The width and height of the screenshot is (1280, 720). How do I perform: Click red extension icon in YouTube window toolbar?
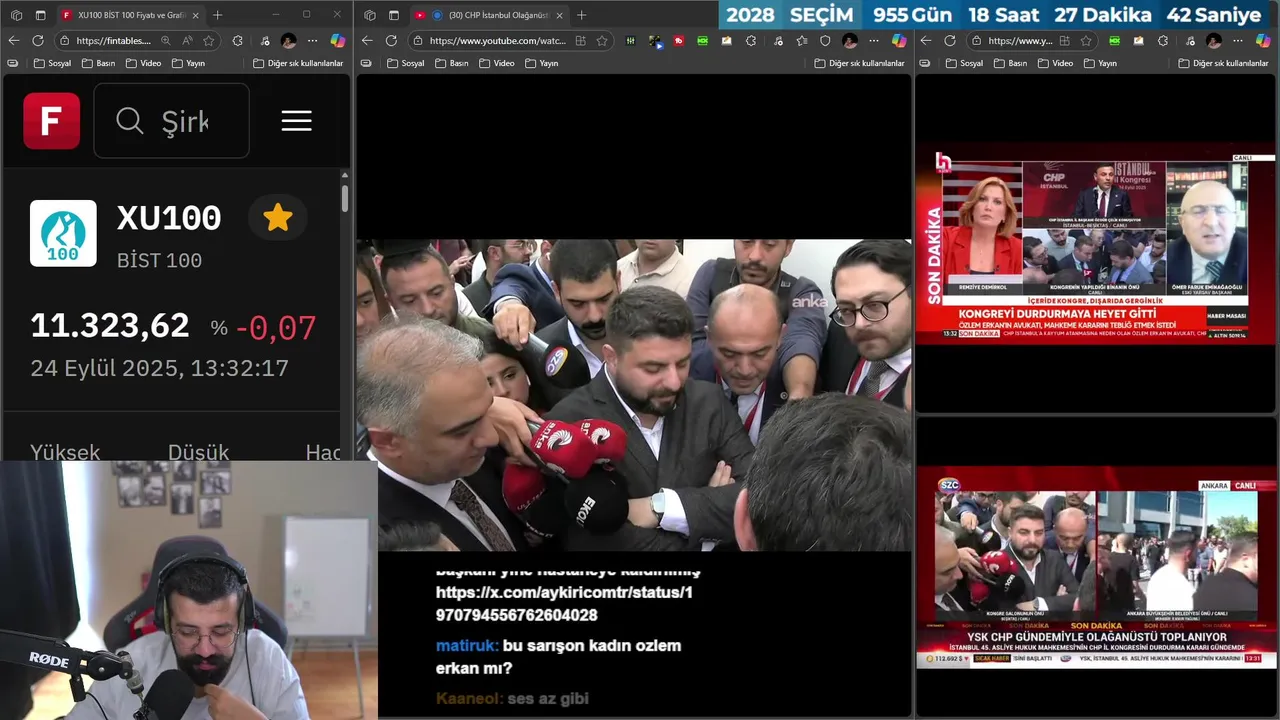click(678, 41)
